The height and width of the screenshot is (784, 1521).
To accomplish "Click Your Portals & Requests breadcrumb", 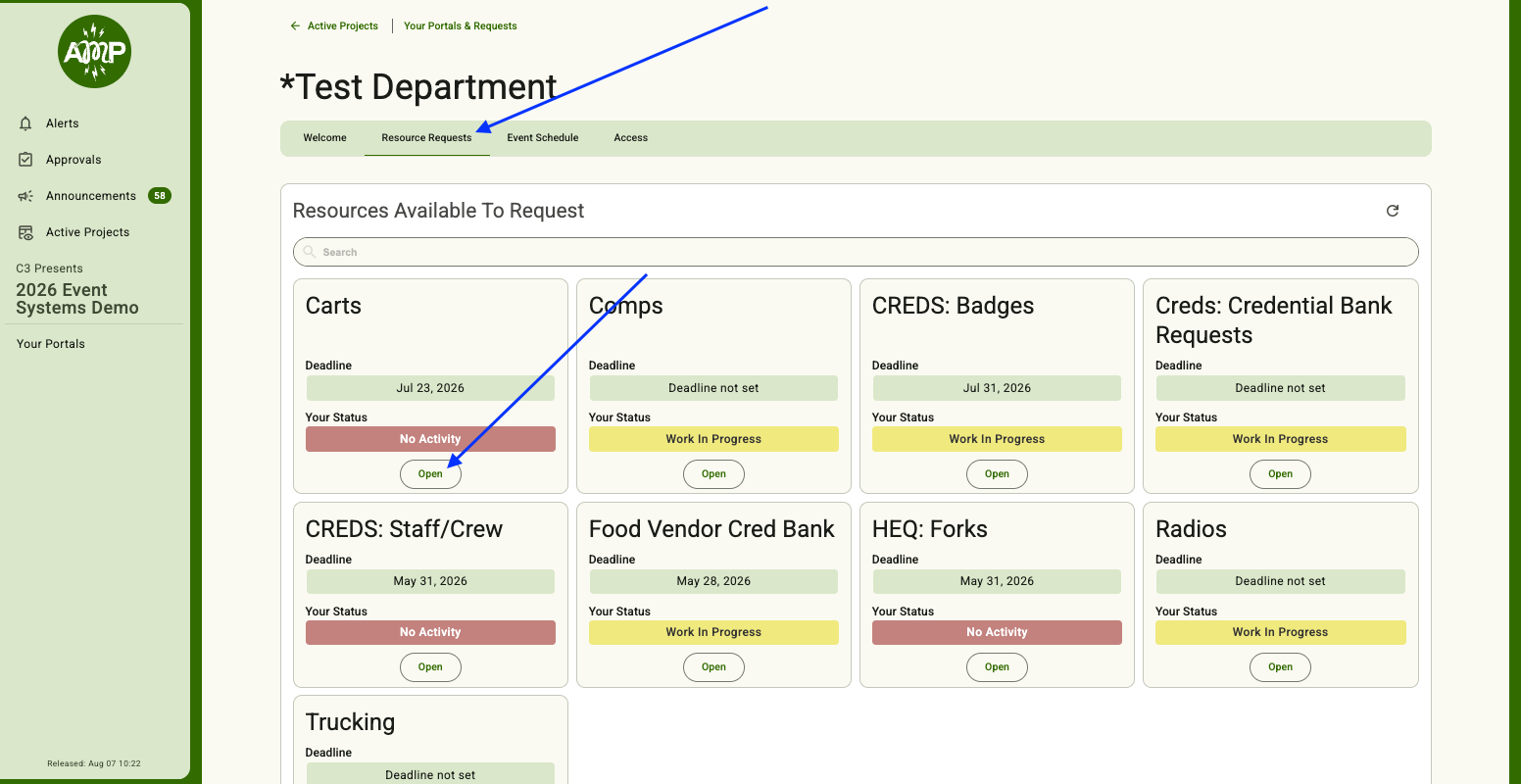I will [x=461, y=26].
